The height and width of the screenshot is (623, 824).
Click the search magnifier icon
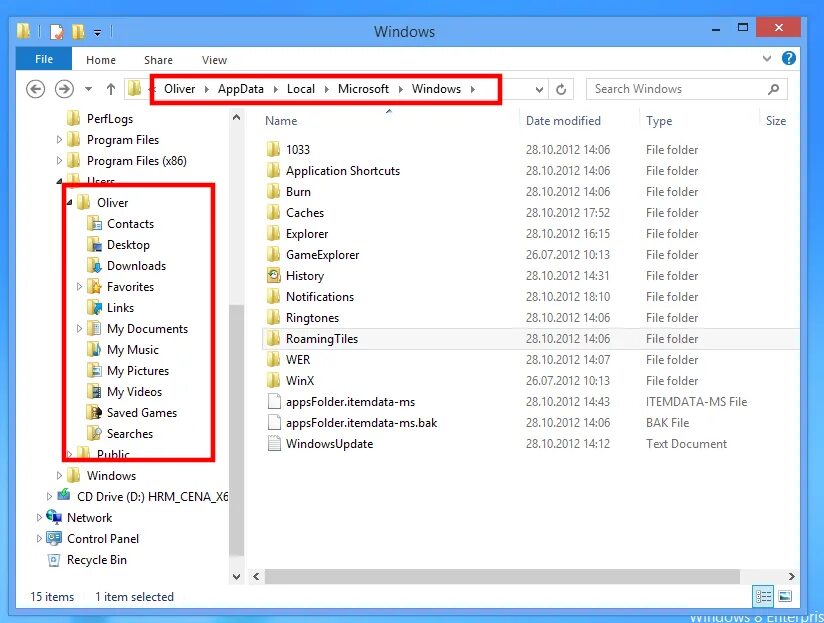coord(774,89)
